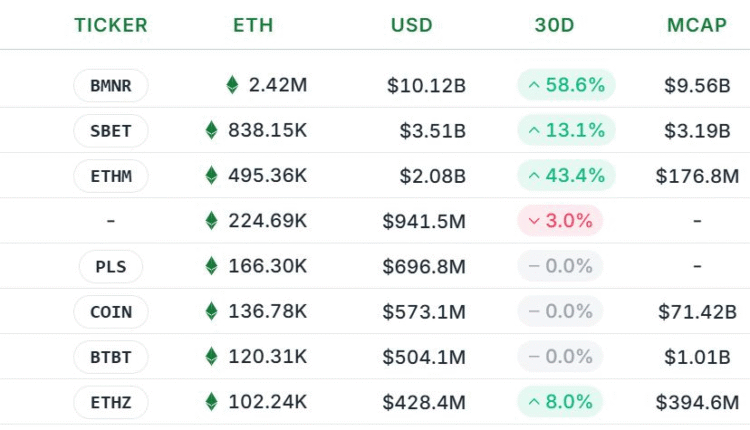Select the ETHM ticker badge
The width and height of the screenshot is (750, 430).
(x=110, y=176)
